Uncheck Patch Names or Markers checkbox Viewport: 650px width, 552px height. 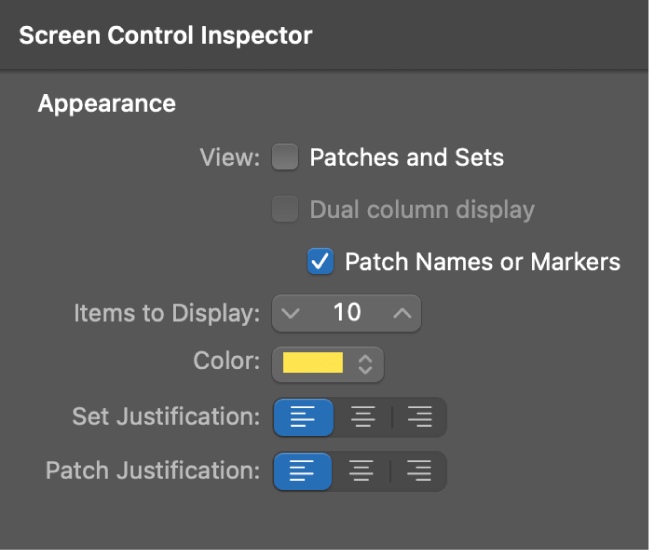pyautogui.click(x=320, y=261)
